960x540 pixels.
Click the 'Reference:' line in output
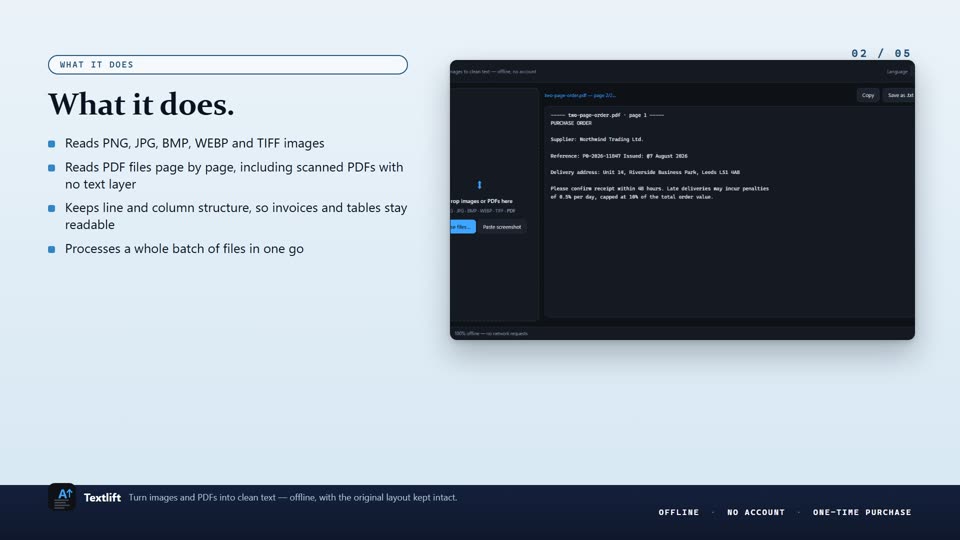(618, 156)
